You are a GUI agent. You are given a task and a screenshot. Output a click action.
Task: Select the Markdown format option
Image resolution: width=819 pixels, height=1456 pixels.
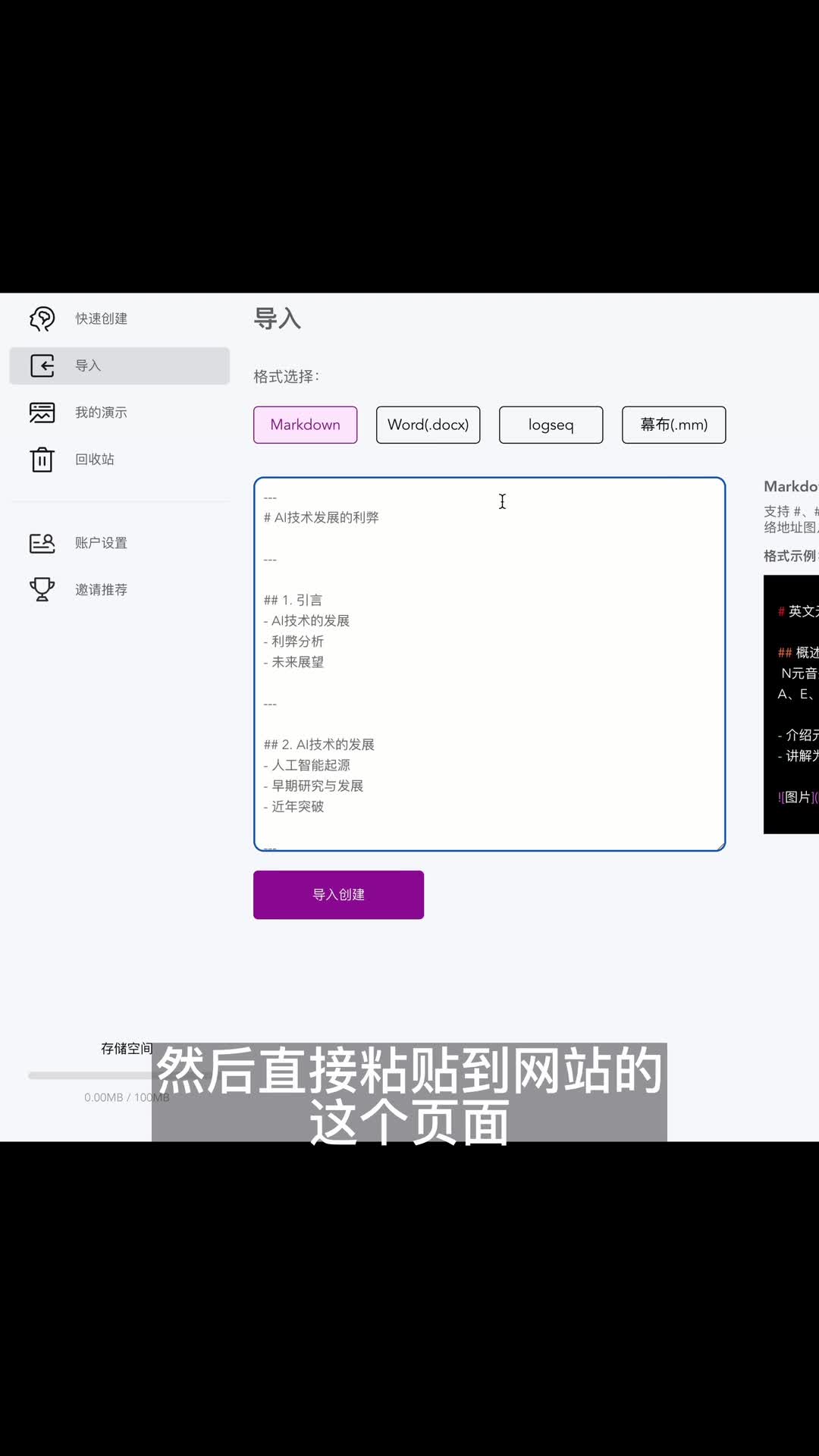point(305,425)
